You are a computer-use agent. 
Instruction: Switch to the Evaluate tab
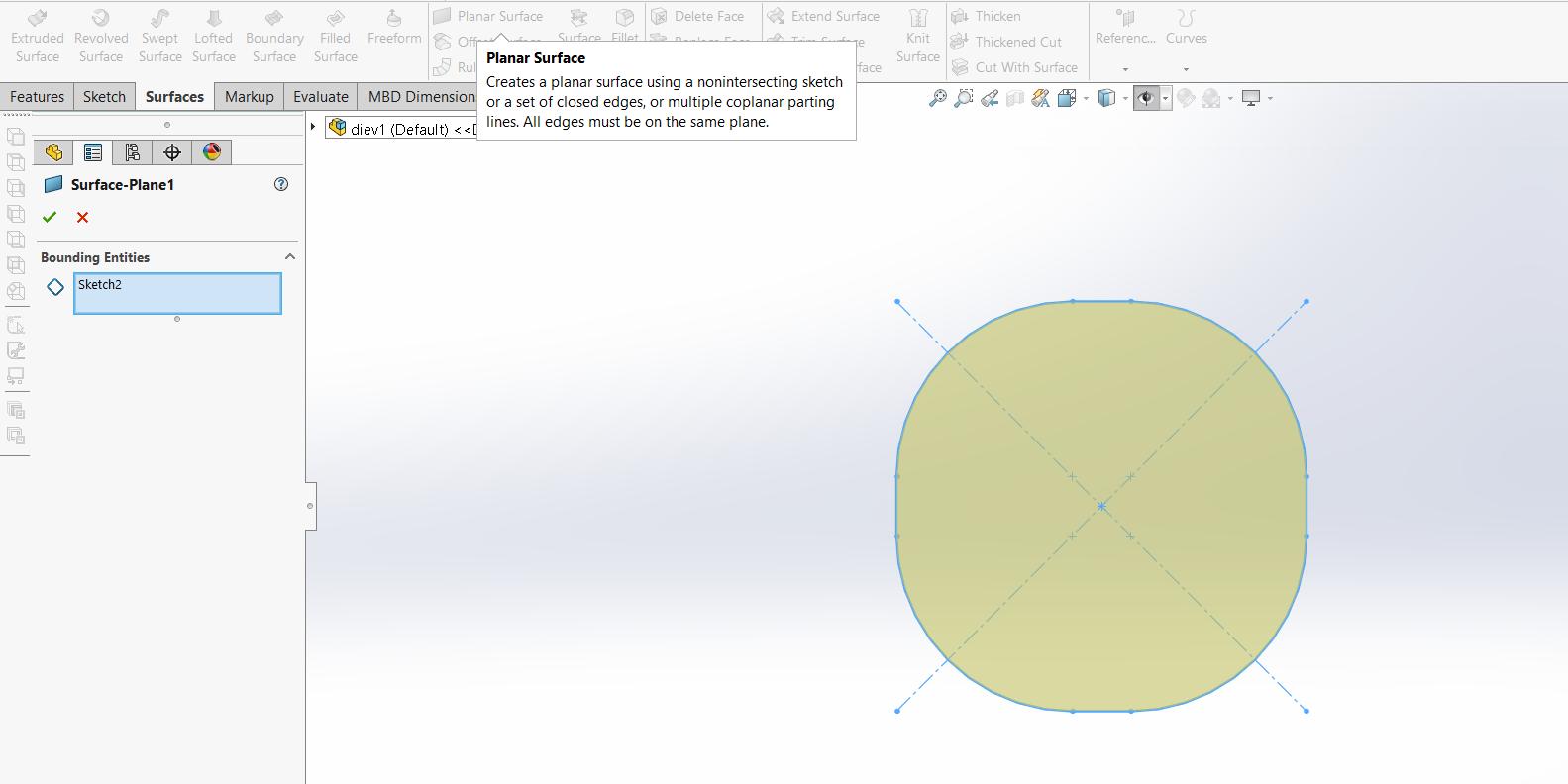coord(320,96)
